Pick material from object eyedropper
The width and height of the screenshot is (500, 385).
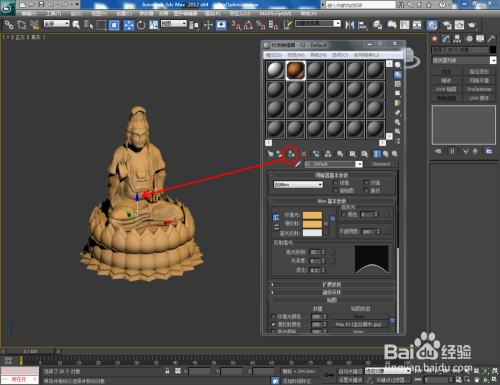[298, 164]
